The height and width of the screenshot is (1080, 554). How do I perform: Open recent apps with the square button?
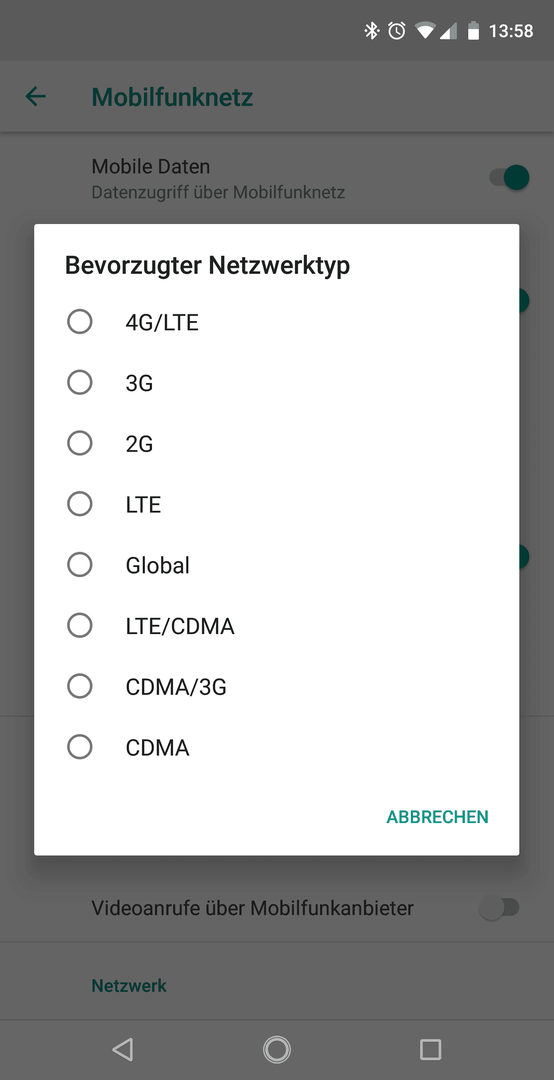click(x=431, y=1049)
